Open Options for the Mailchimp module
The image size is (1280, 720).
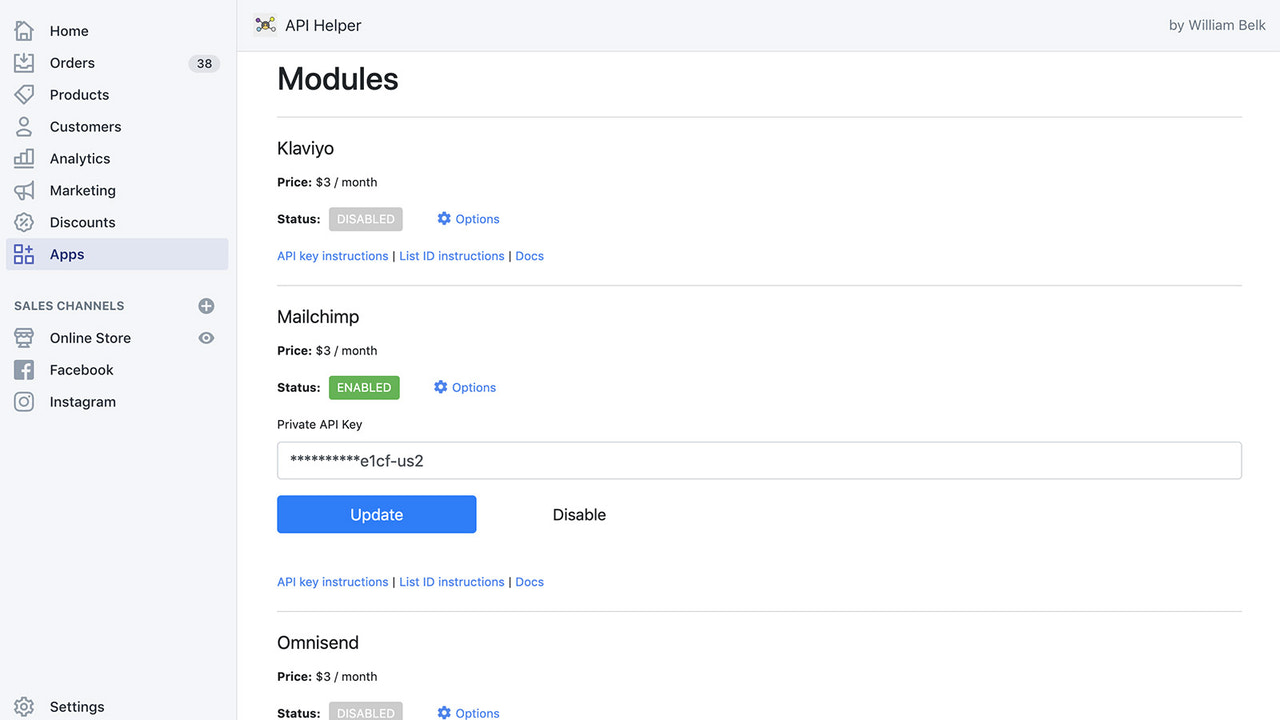pos(464,387)
